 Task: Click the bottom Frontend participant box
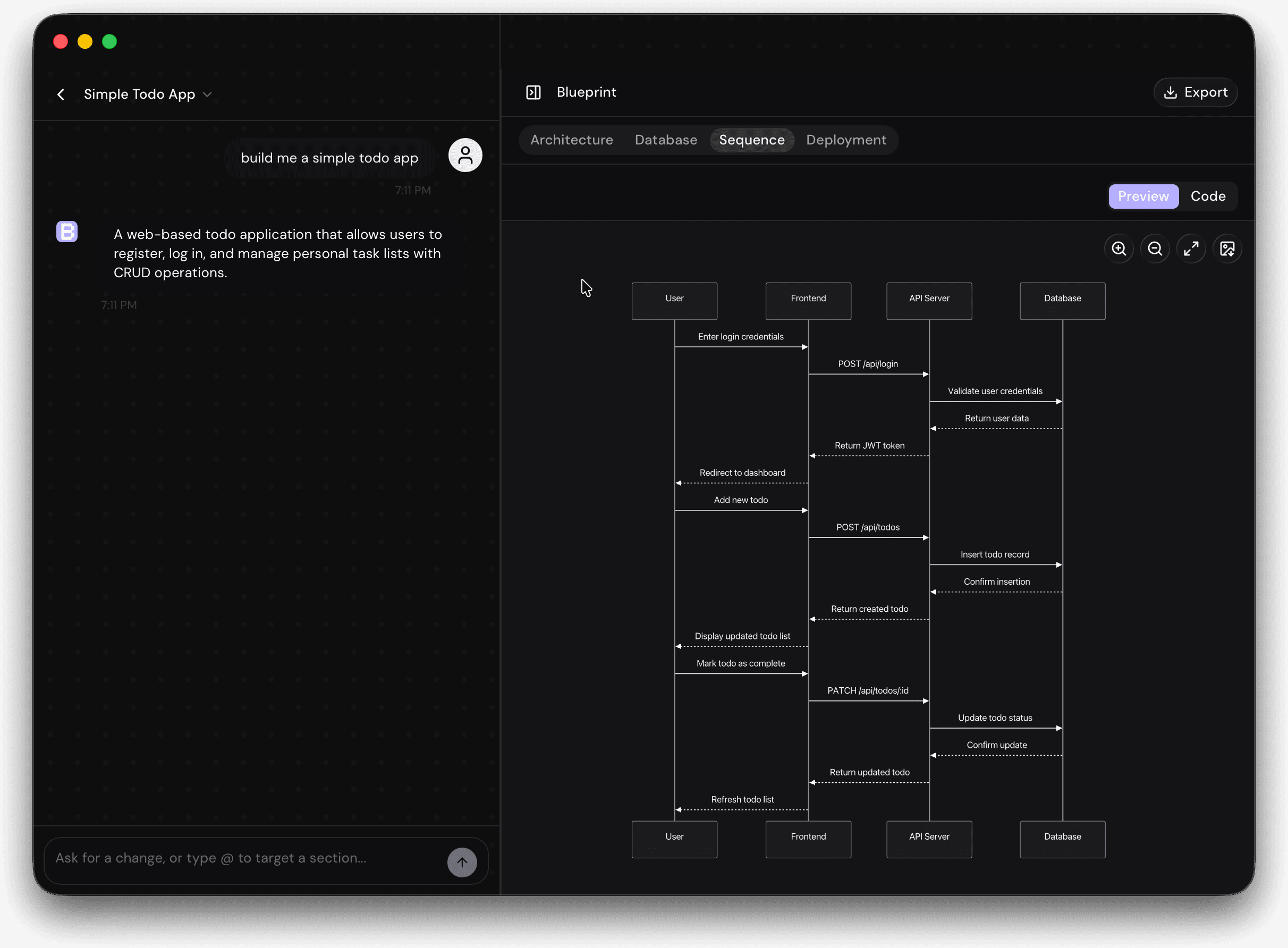(808, 840)
